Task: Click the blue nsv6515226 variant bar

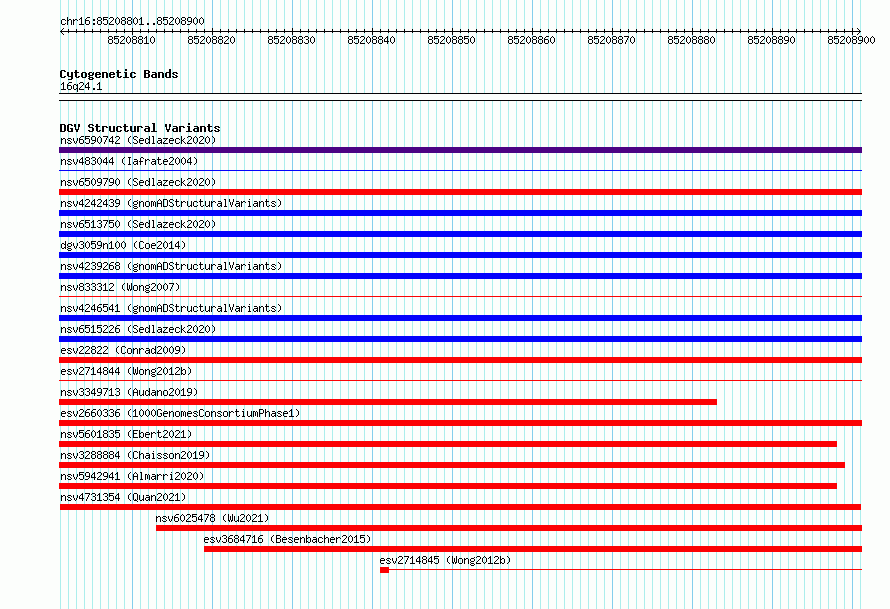Action: point(460,339)
